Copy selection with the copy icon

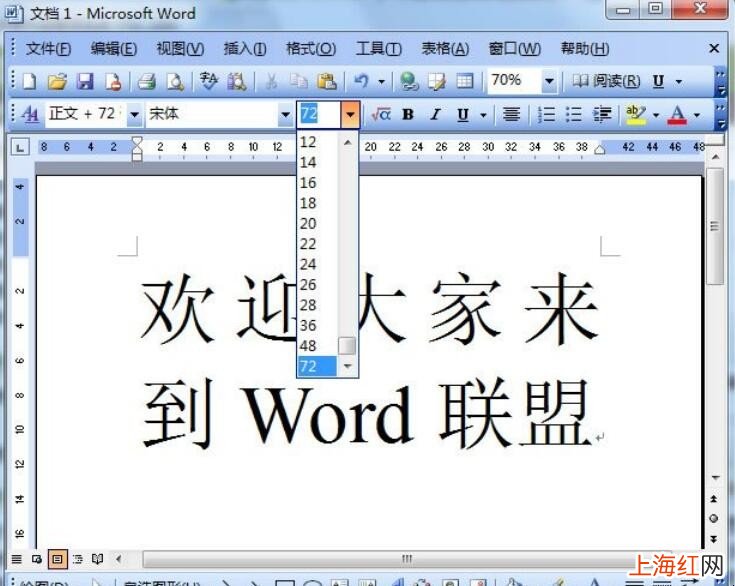click(x=299, y=82)
